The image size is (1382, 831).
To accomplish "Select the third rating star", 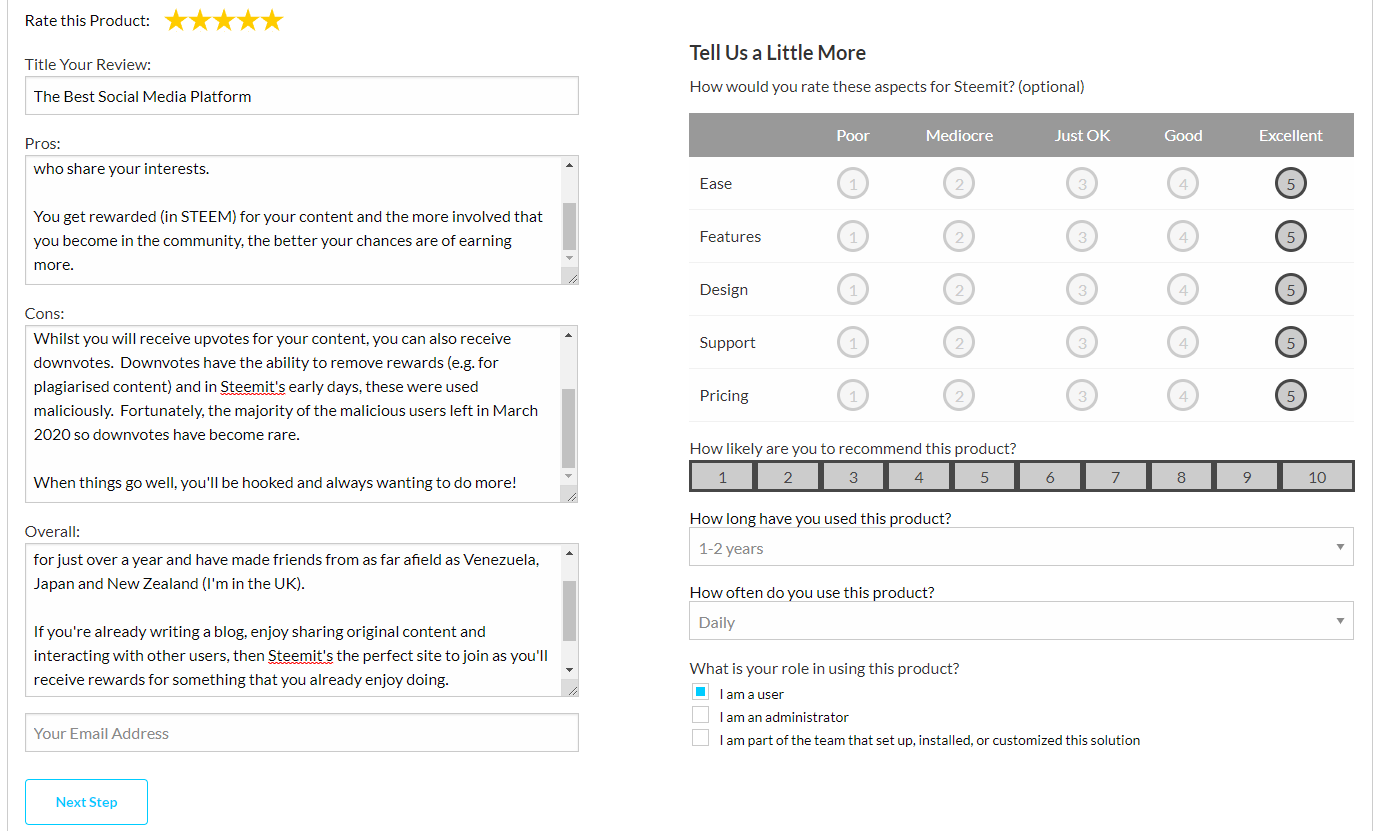I will click(x=224, y=20).
